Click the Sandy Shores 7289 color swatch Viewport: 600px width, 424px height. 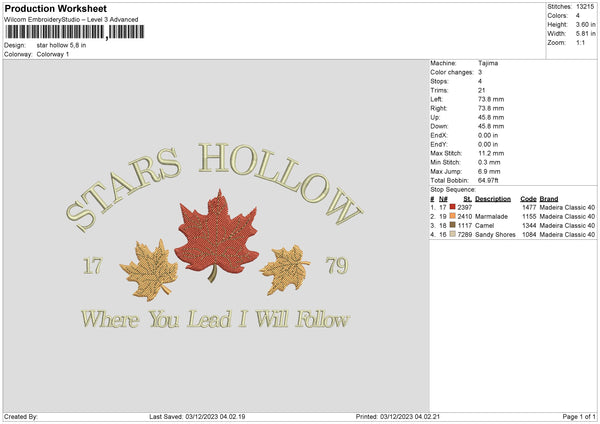click(452, 234)
